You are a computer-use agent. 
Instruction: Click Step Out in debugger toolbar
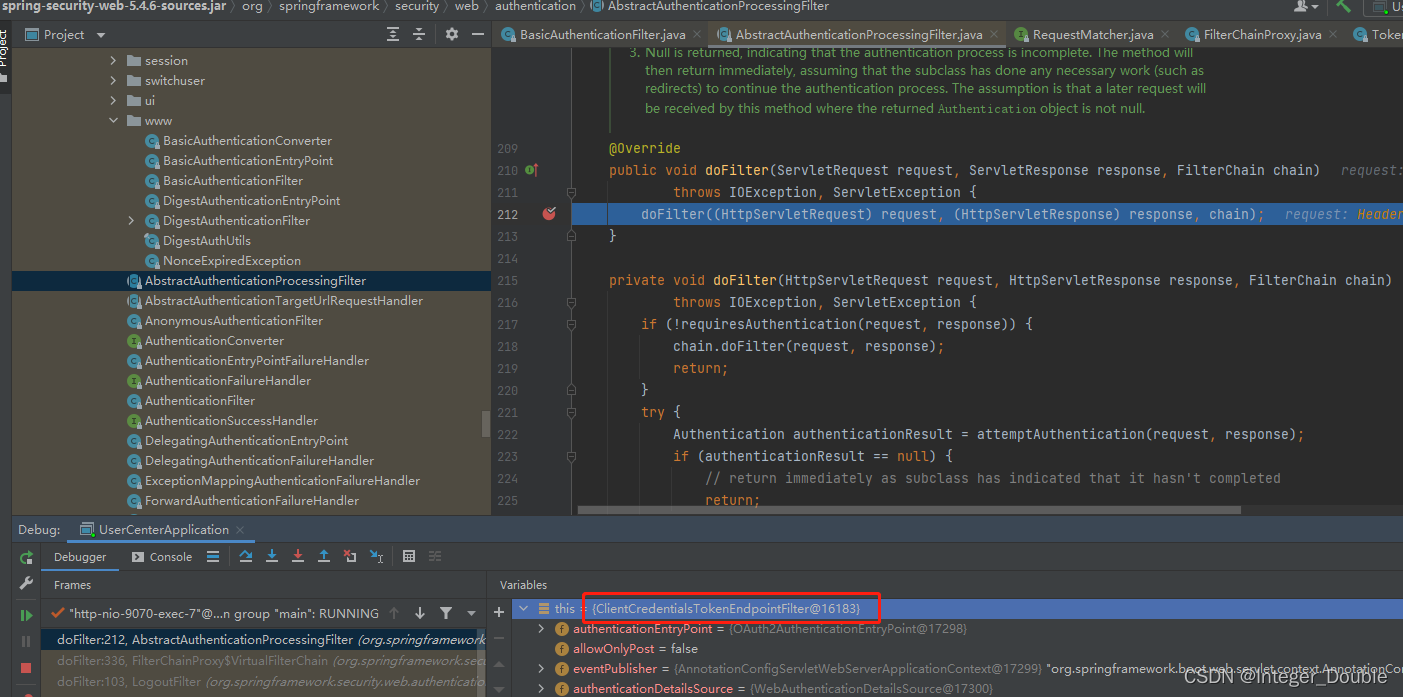[x=324, y=557]
